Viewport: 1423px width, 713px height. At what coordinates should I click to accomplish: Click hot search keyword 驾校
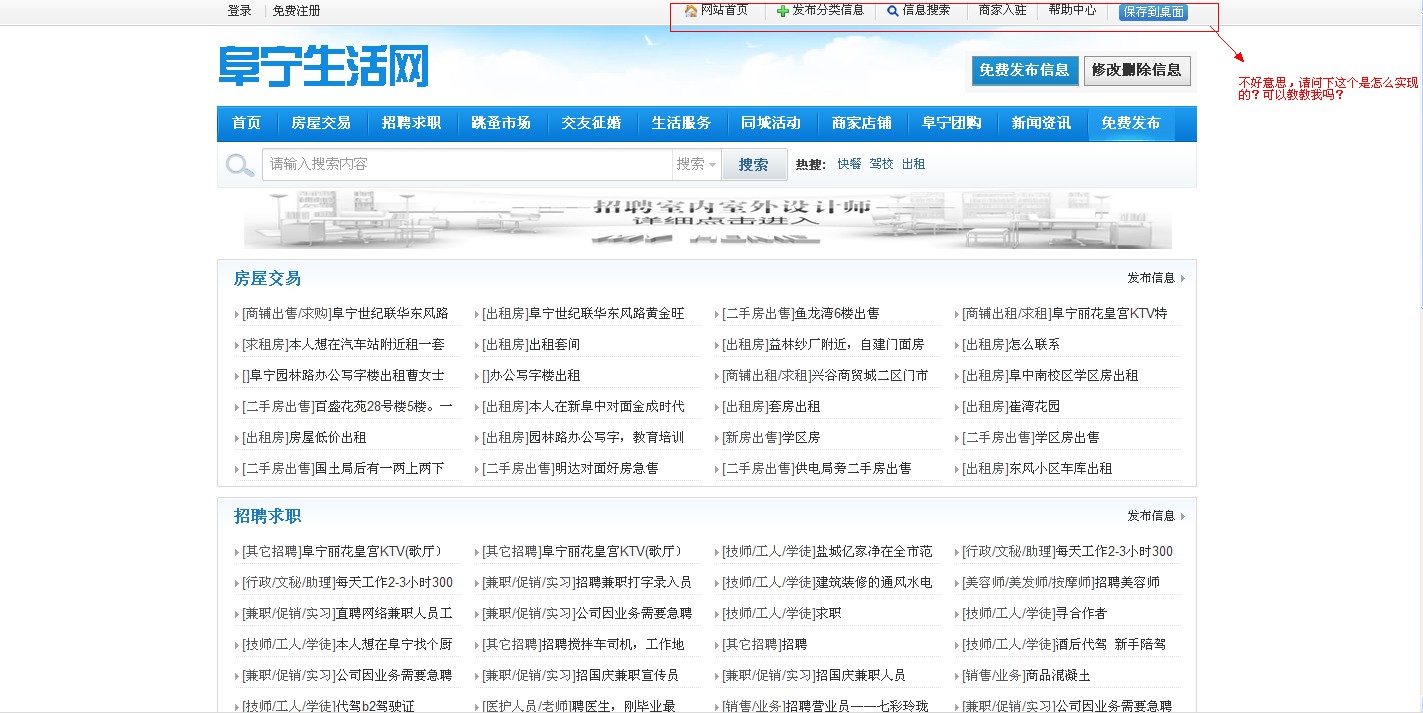881,164
